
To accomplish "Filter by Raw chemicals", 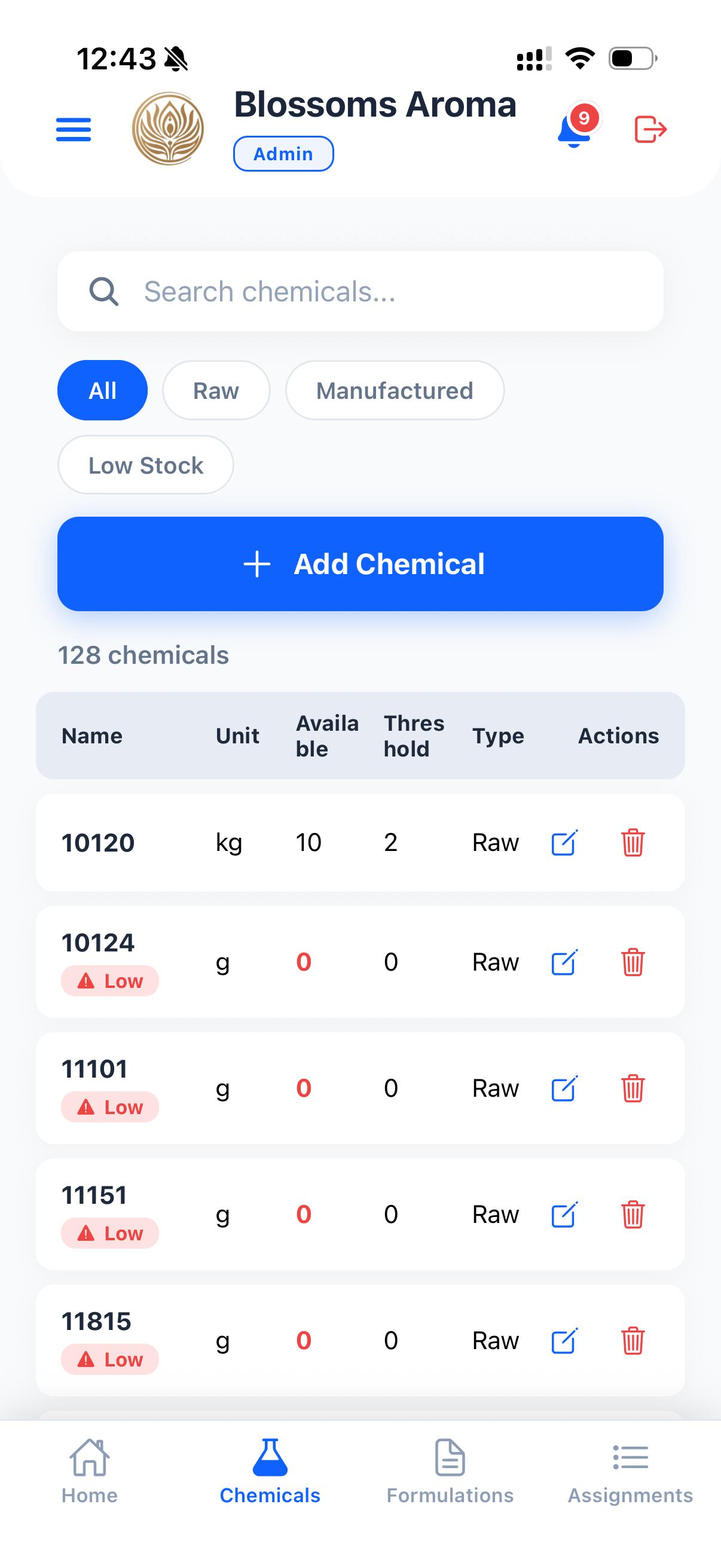I will click(216, 390).
